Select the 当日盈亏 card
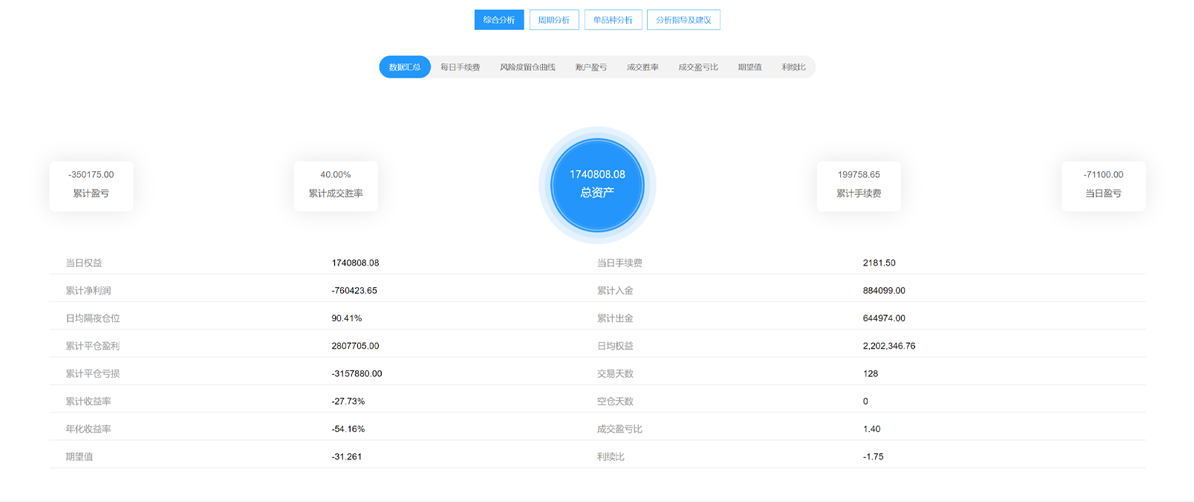The height and width of the screenshot is (502, 1194). tap(1103, 185)
